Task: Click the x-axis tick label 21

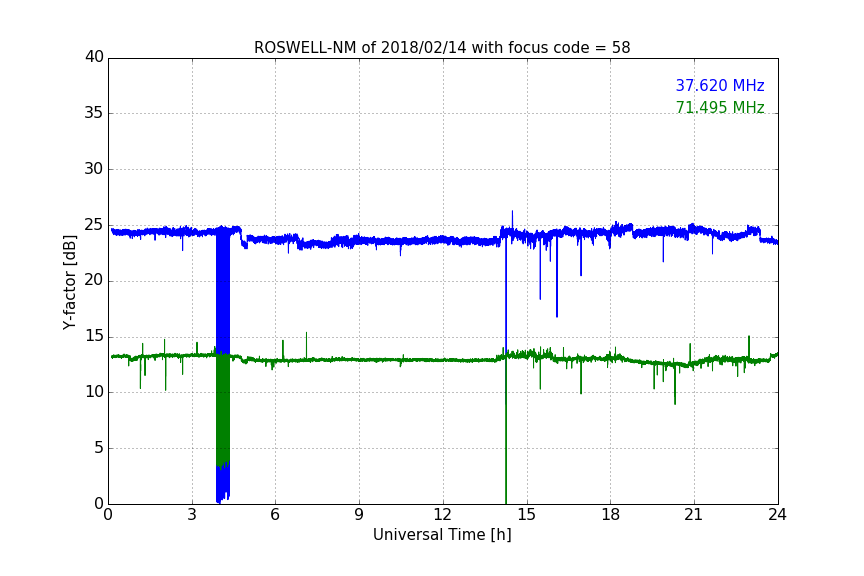Action: click(694, 515)
